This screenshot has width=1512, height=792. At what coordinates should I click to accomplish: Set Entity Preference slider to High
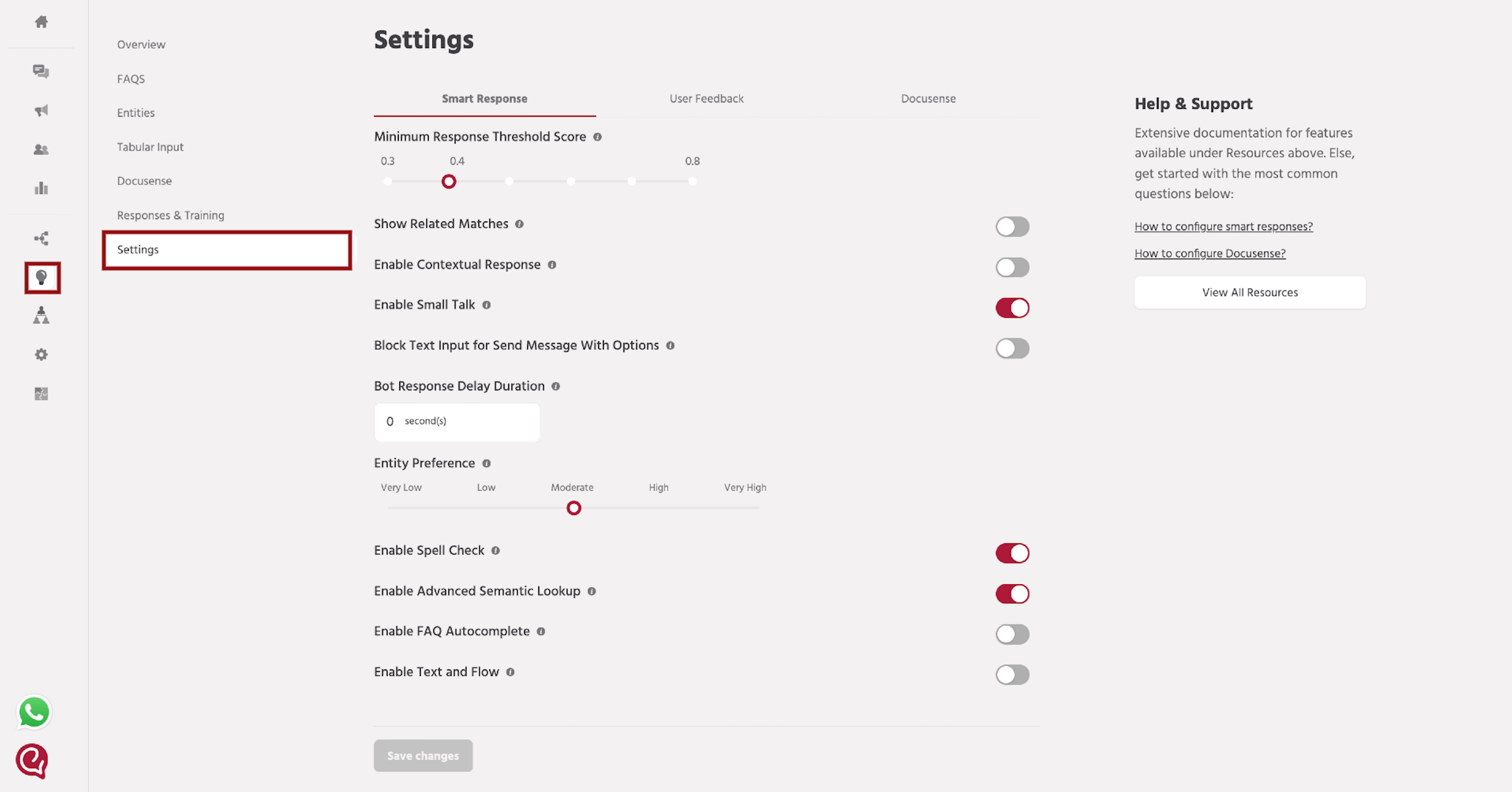click(659, 508)
